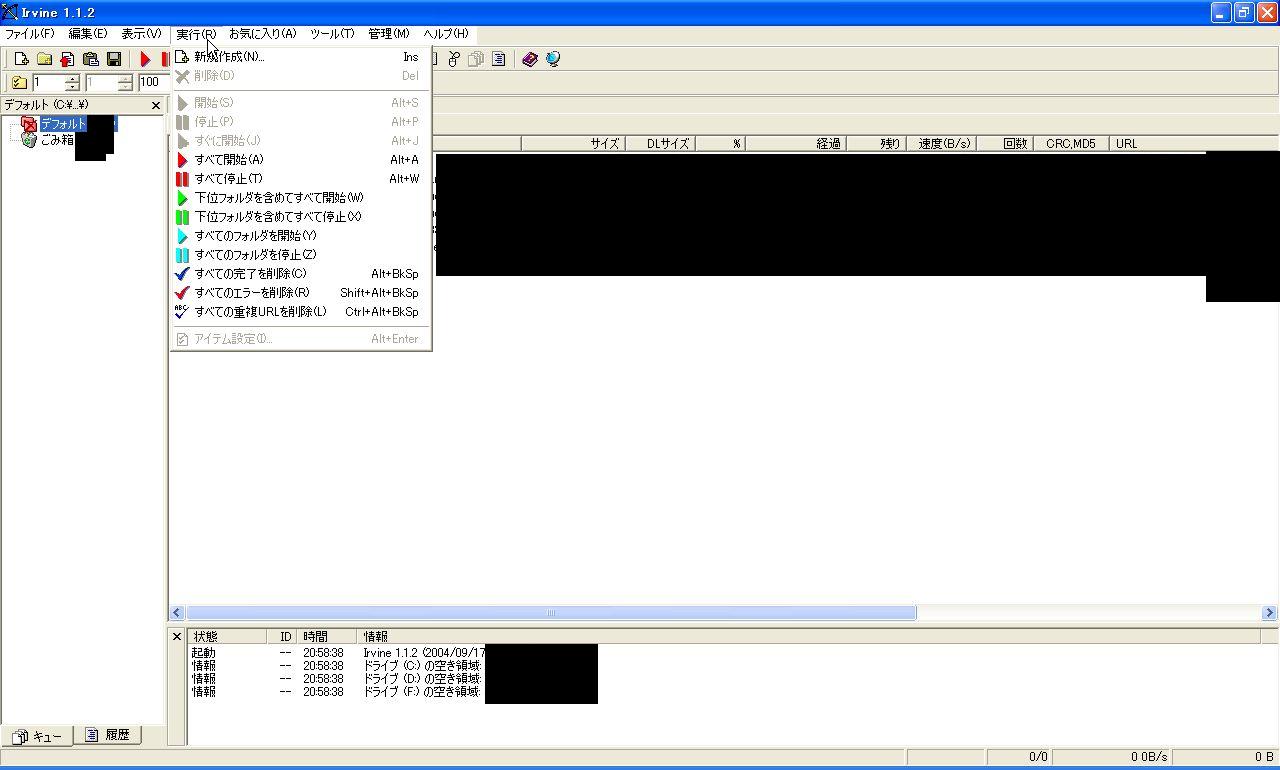Click the new folder toolbar icon
This screenshot has height=770, width=1280.
coord(44,60)
